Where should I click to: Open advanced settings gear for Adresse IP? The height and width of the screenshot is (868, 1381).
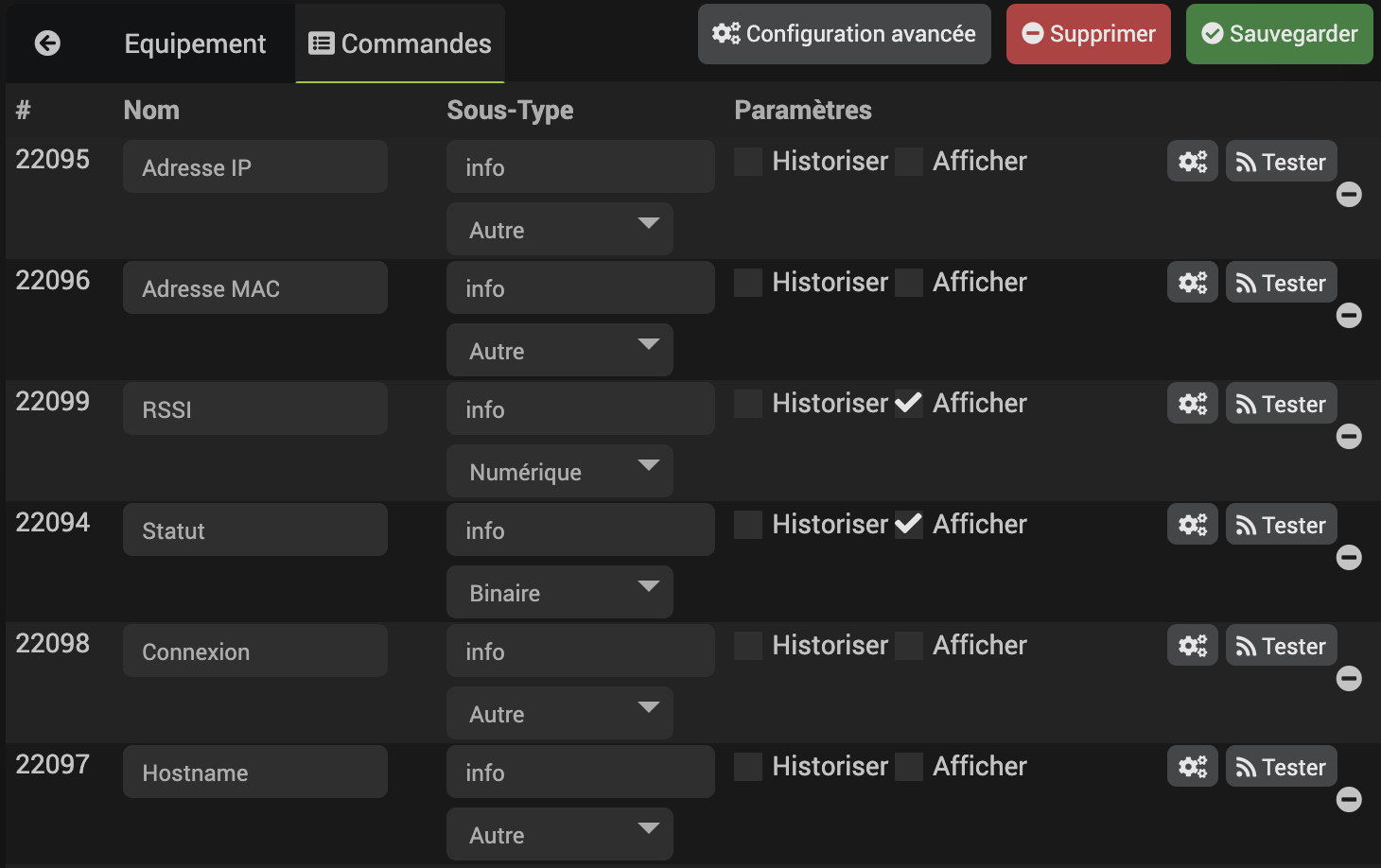tap(1192, 162)
